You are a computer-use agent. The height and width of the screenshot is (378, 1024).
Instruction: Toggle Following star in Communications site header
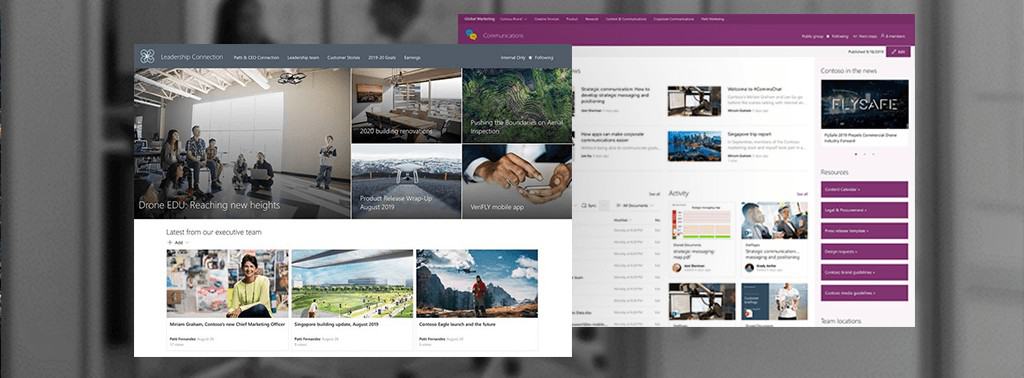point(828,37)
